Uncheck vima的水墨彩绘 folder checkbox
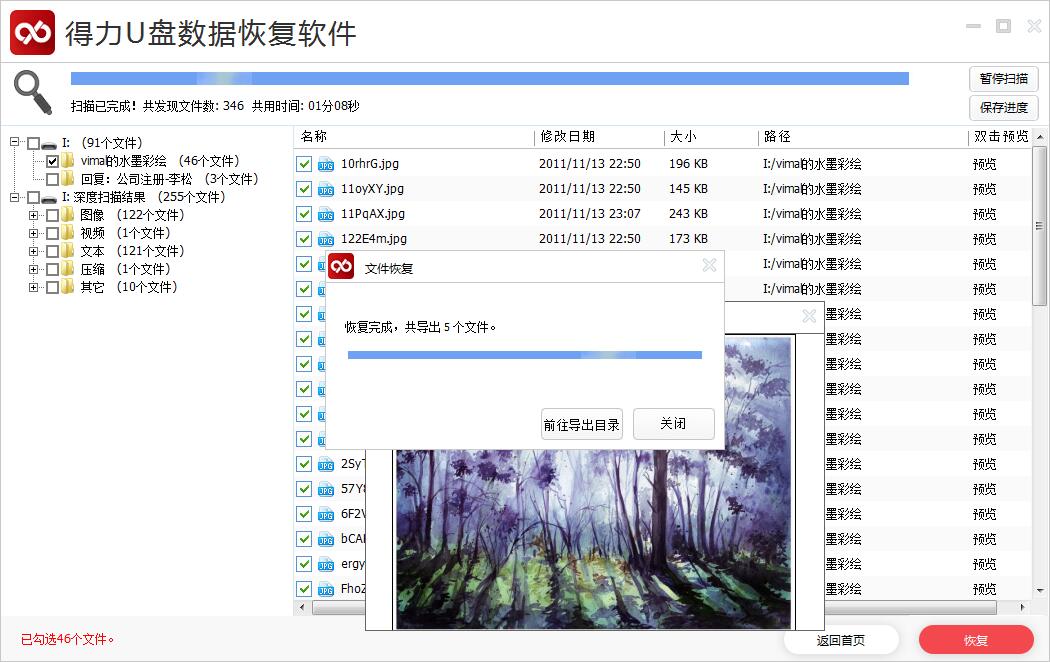 click(x=52, y=161)
